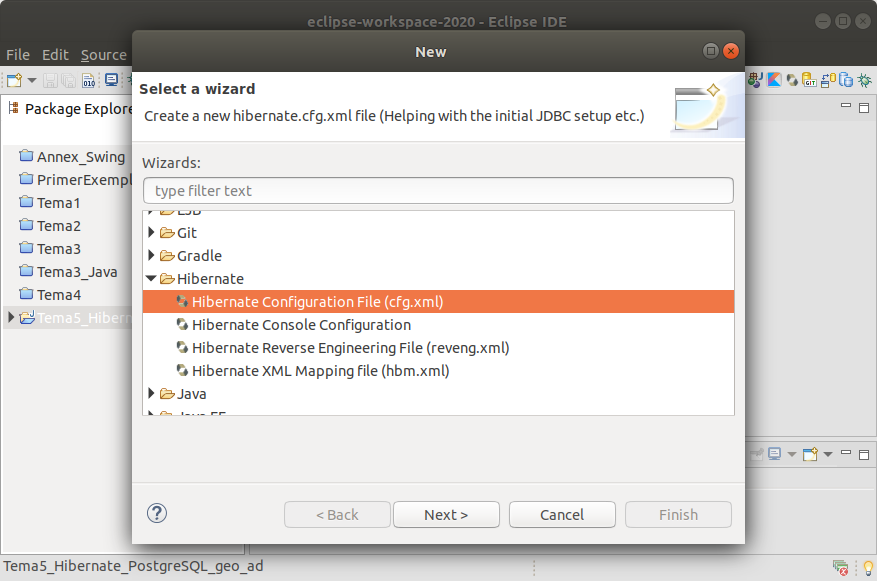
Task: Open the Edit menu
Action: 55,55
